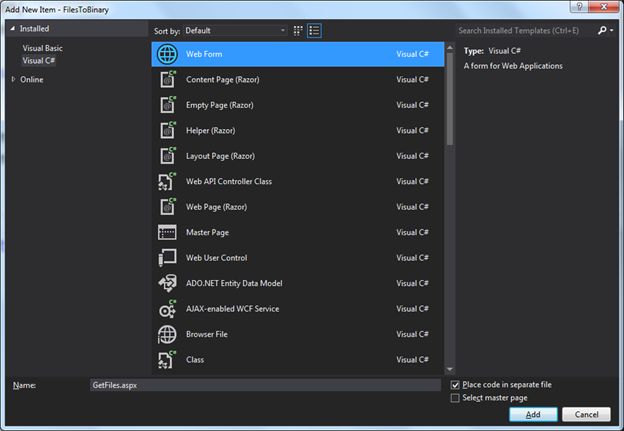Select the Online tree item
Image resolution: width=624 pixels, height=431 pixels.
click(x=32, y=80)
